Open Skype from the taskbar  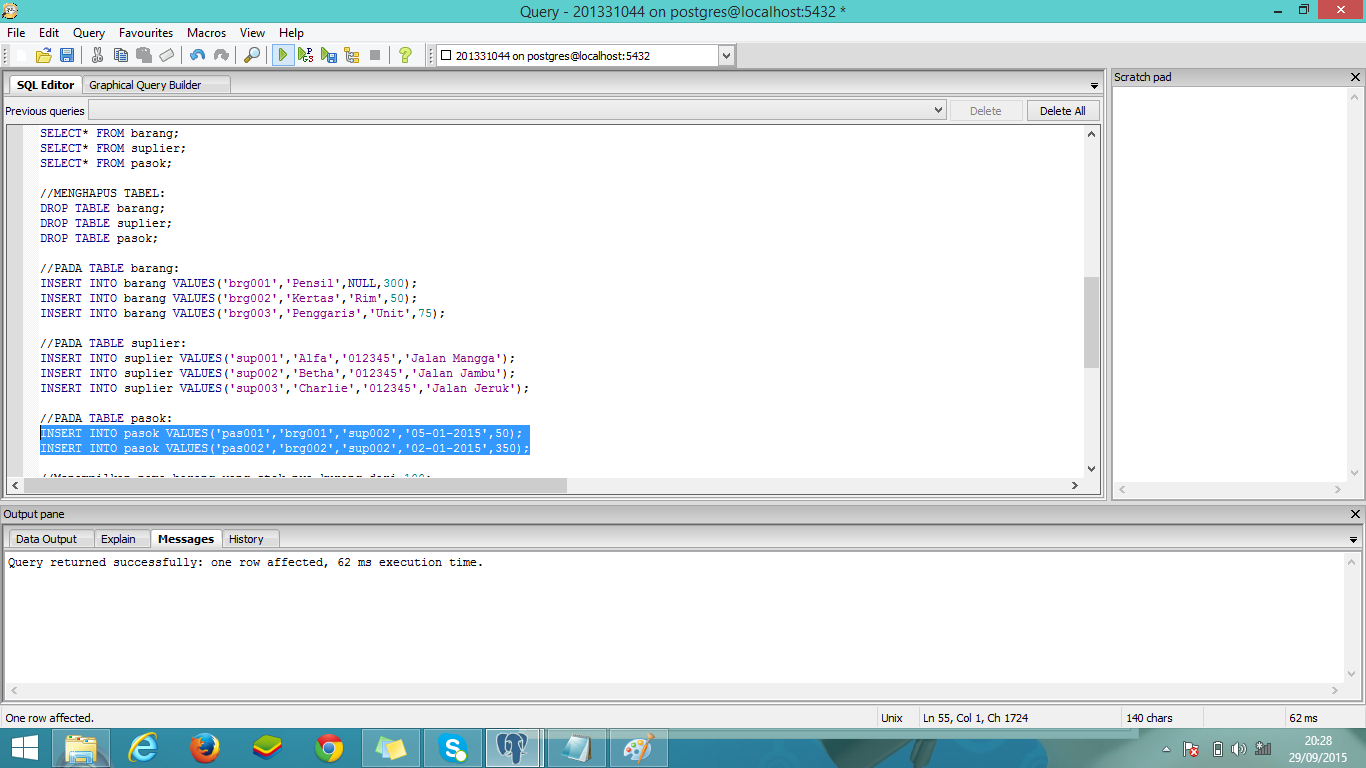coord(453,748)
